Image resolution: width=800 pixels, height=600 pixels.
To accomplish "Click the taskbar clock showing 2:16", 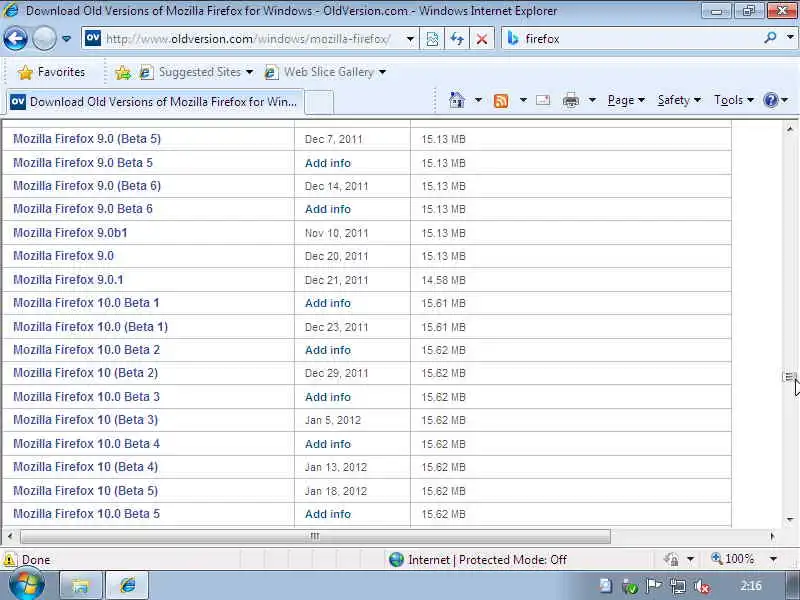I will (x=750, y=586).
